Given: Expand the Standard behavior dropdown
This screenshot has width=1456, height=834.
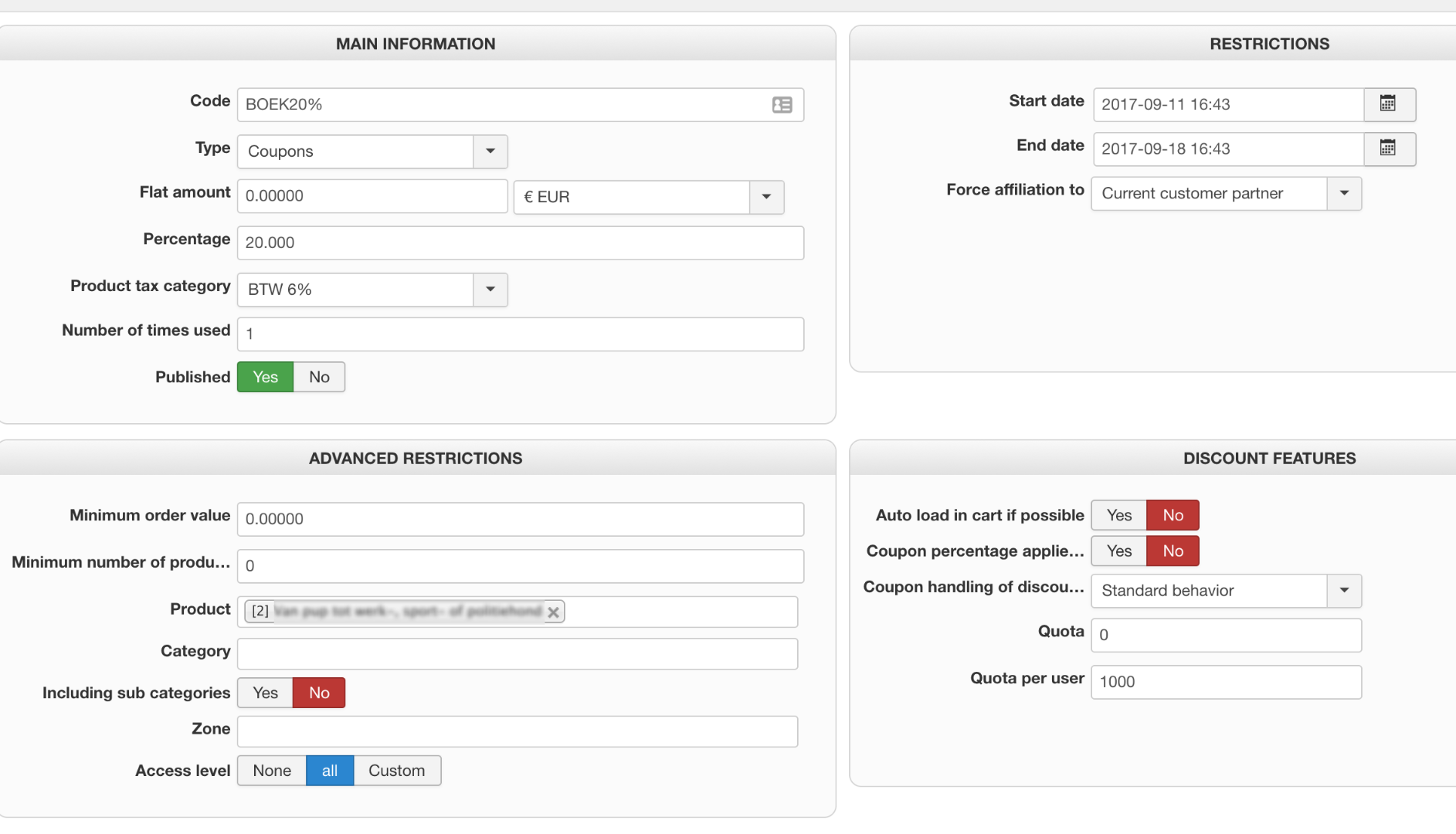Looking at the screenshot, I should click(1344, 591).
